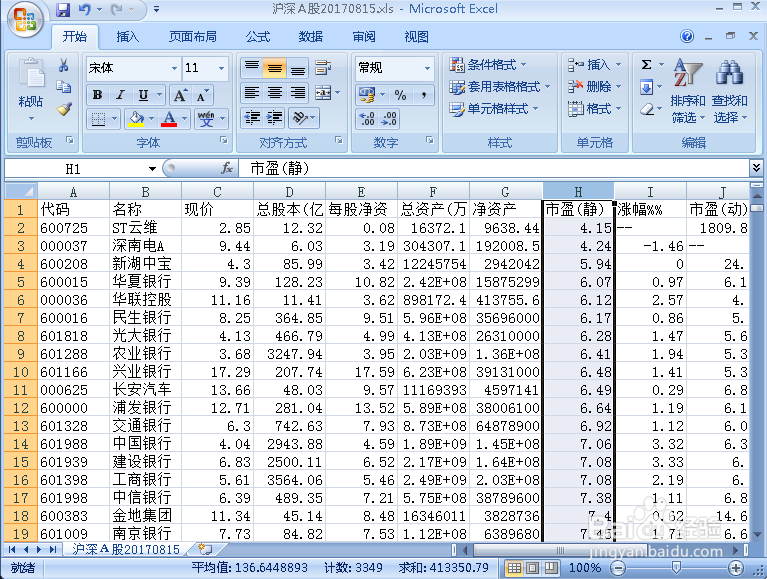Screen dimensions: 767x579
Task: Decrease font size with small A
Action: pos(202,94)
